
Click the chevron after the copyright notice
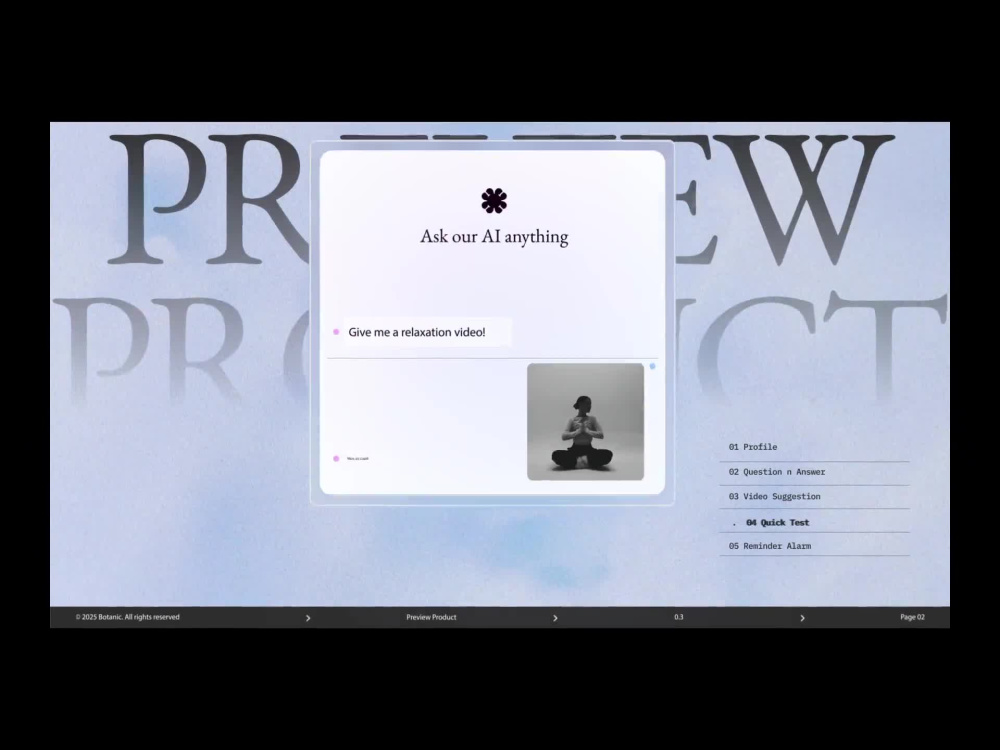click(x=308, y=618)
